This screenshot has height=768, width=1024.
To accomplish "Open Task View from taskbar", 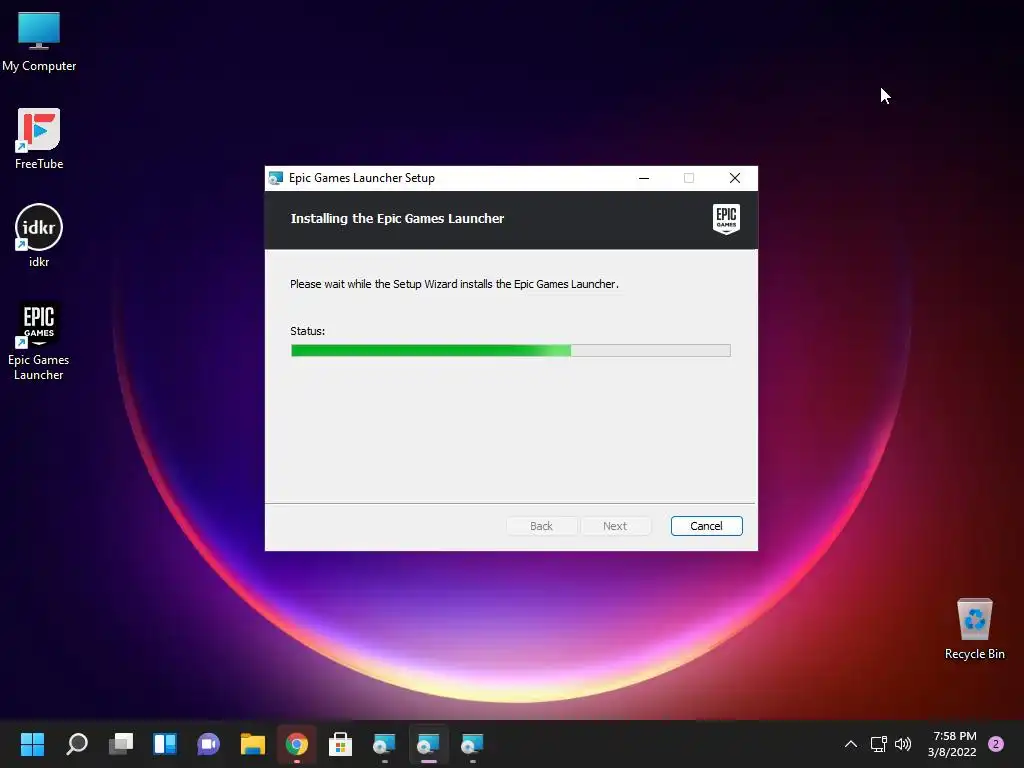I will (121, 744).
